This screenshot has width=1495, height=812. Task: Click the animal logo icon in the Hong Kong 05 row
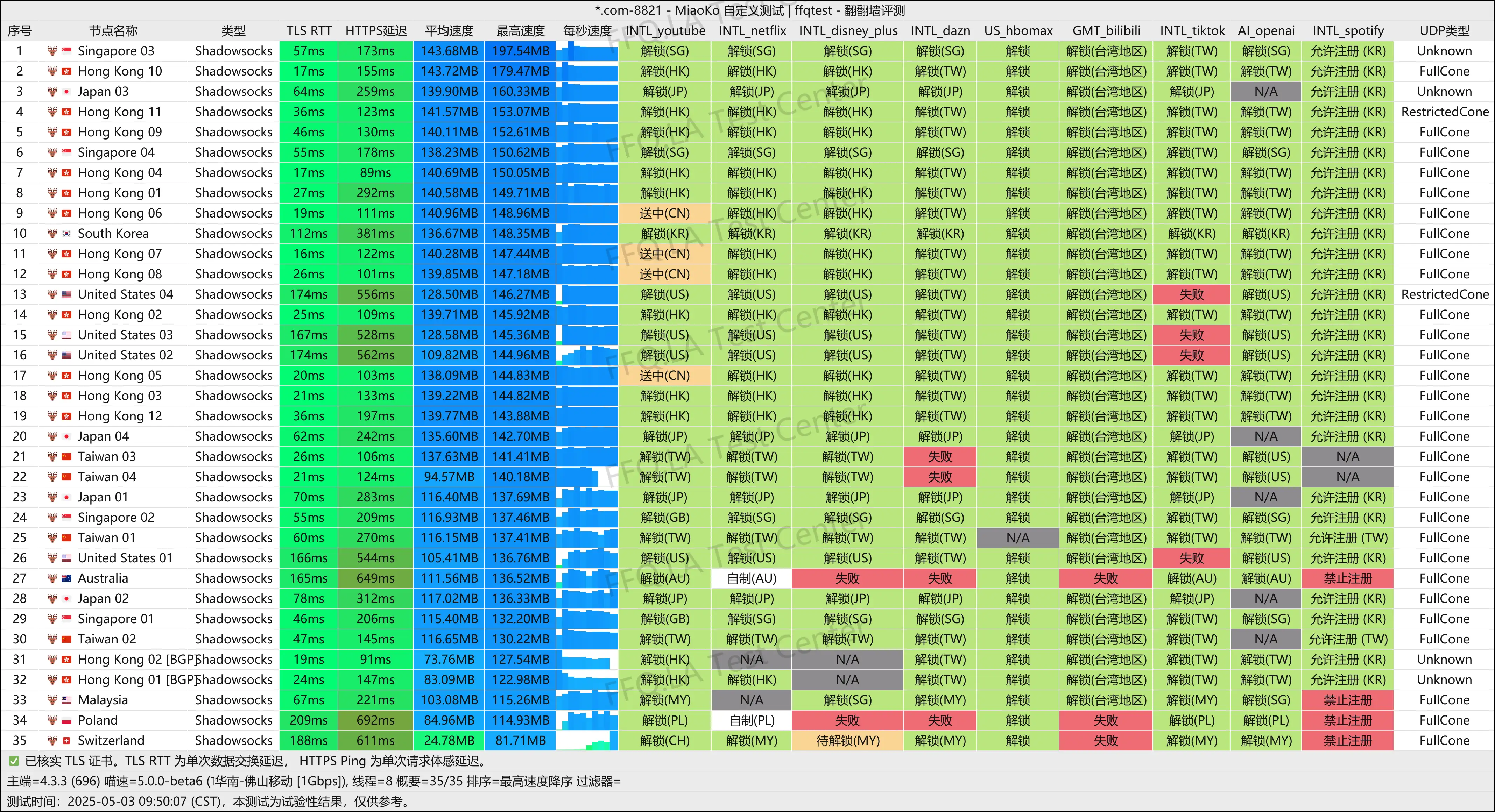(52, 376)
